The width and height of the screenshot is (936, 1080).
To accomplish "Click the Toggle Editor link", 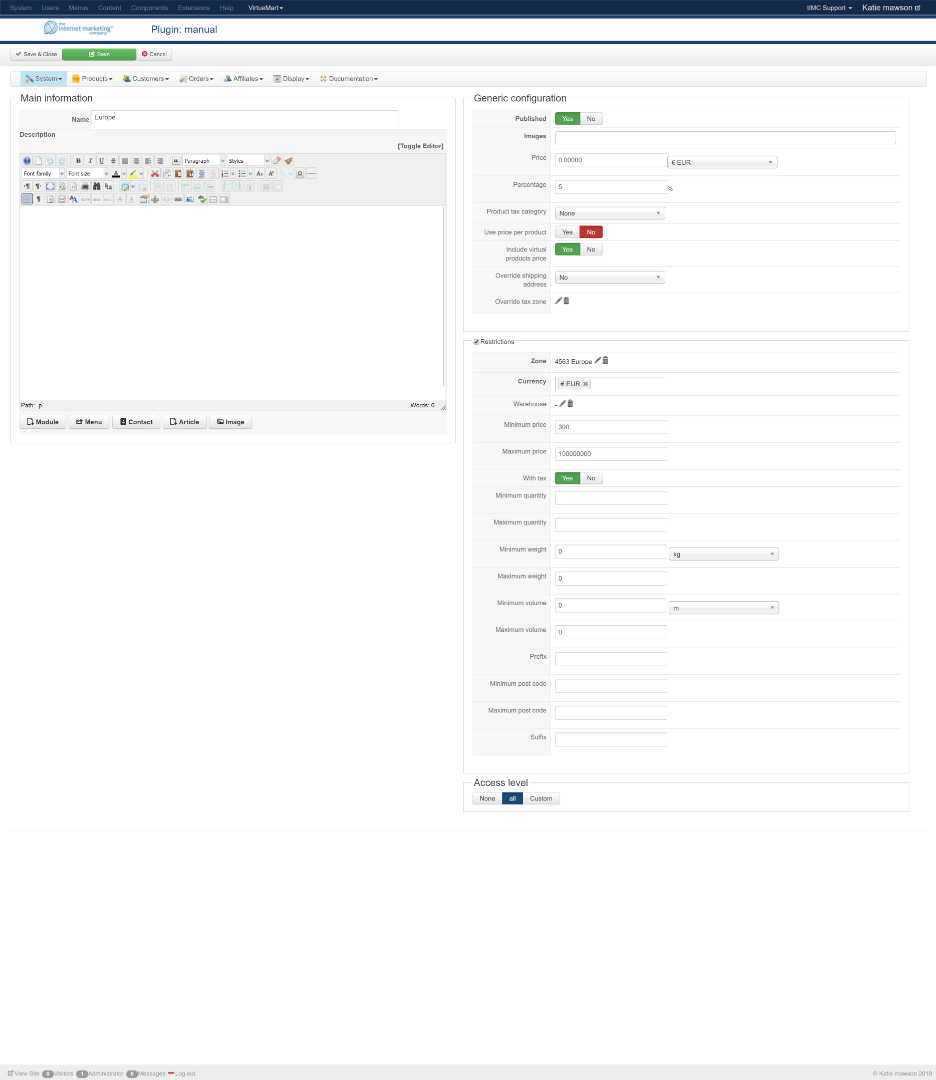I will point(420,146).
